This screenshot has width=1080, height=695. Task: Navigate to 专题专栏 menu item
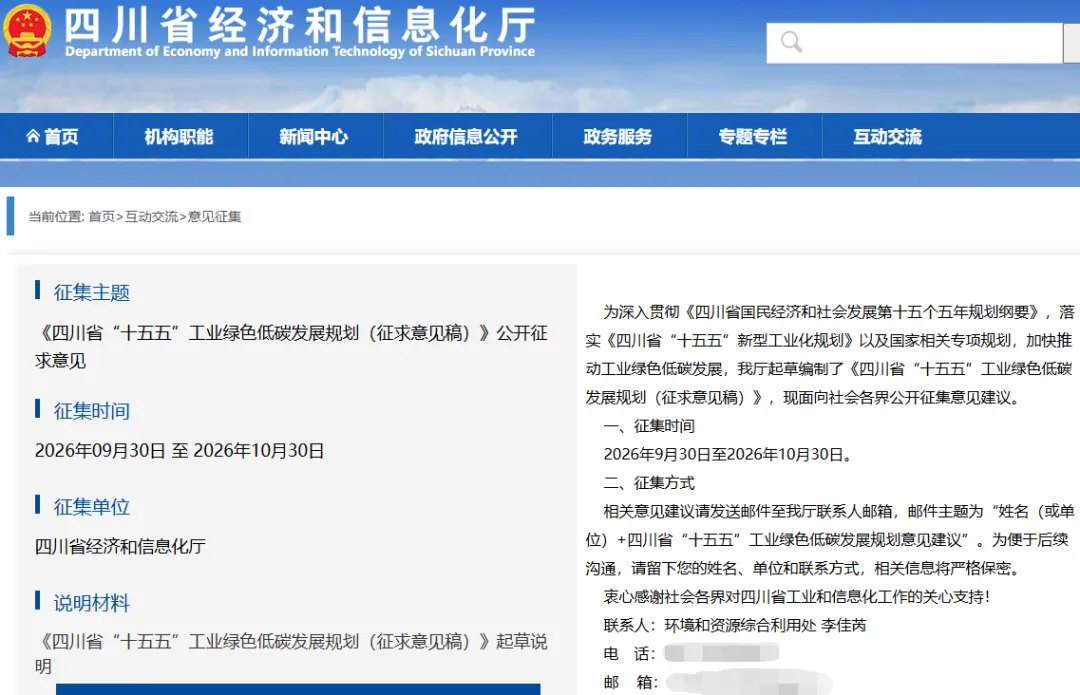753,136
